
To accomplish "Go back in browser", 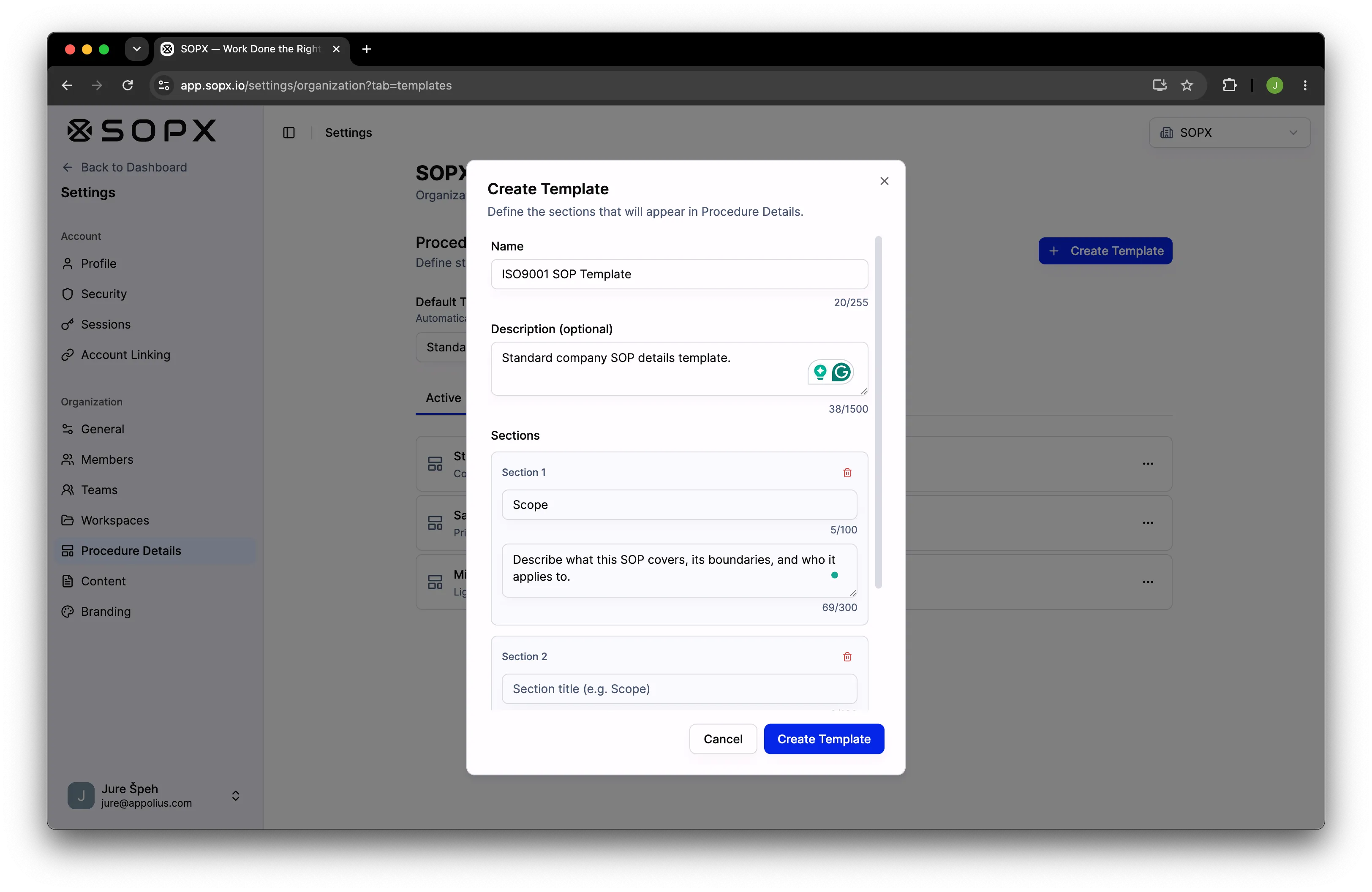I will pos(67,85).
